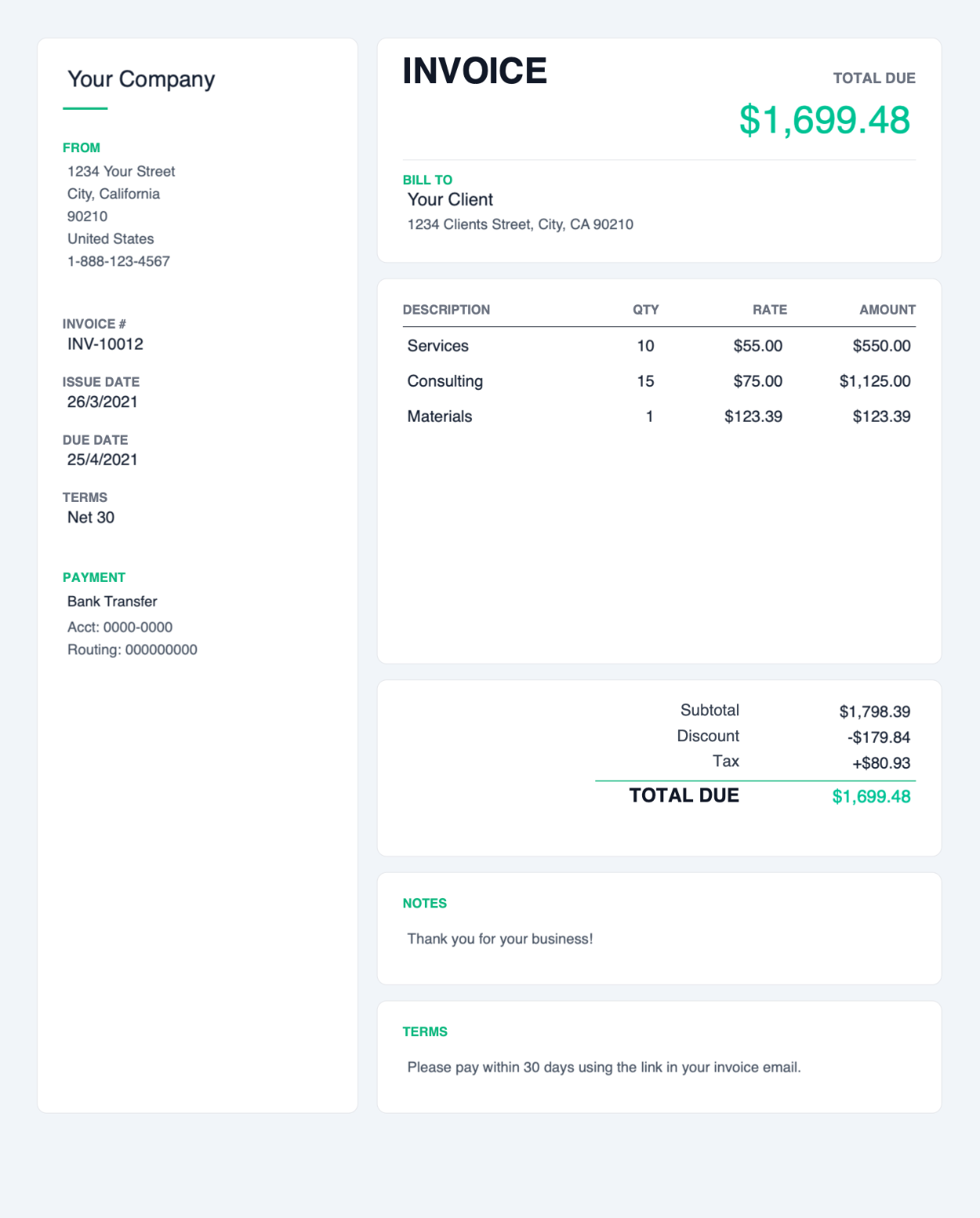980x1218 pixels.
Task: Click the 1234 Your Street address line
Action: pos(122,171)
